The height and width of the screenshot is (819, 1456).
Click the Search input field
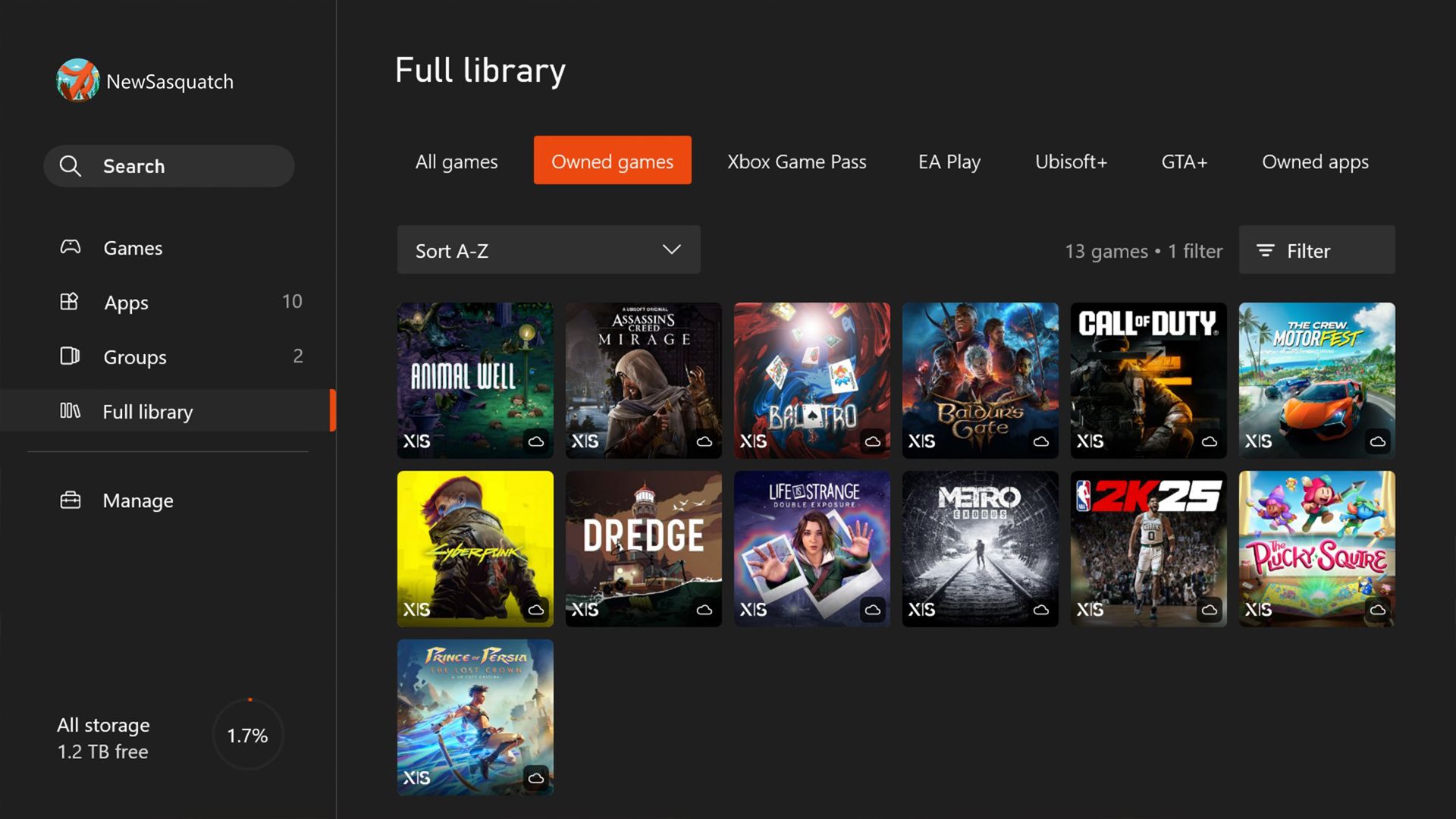[x=168, y=165]
